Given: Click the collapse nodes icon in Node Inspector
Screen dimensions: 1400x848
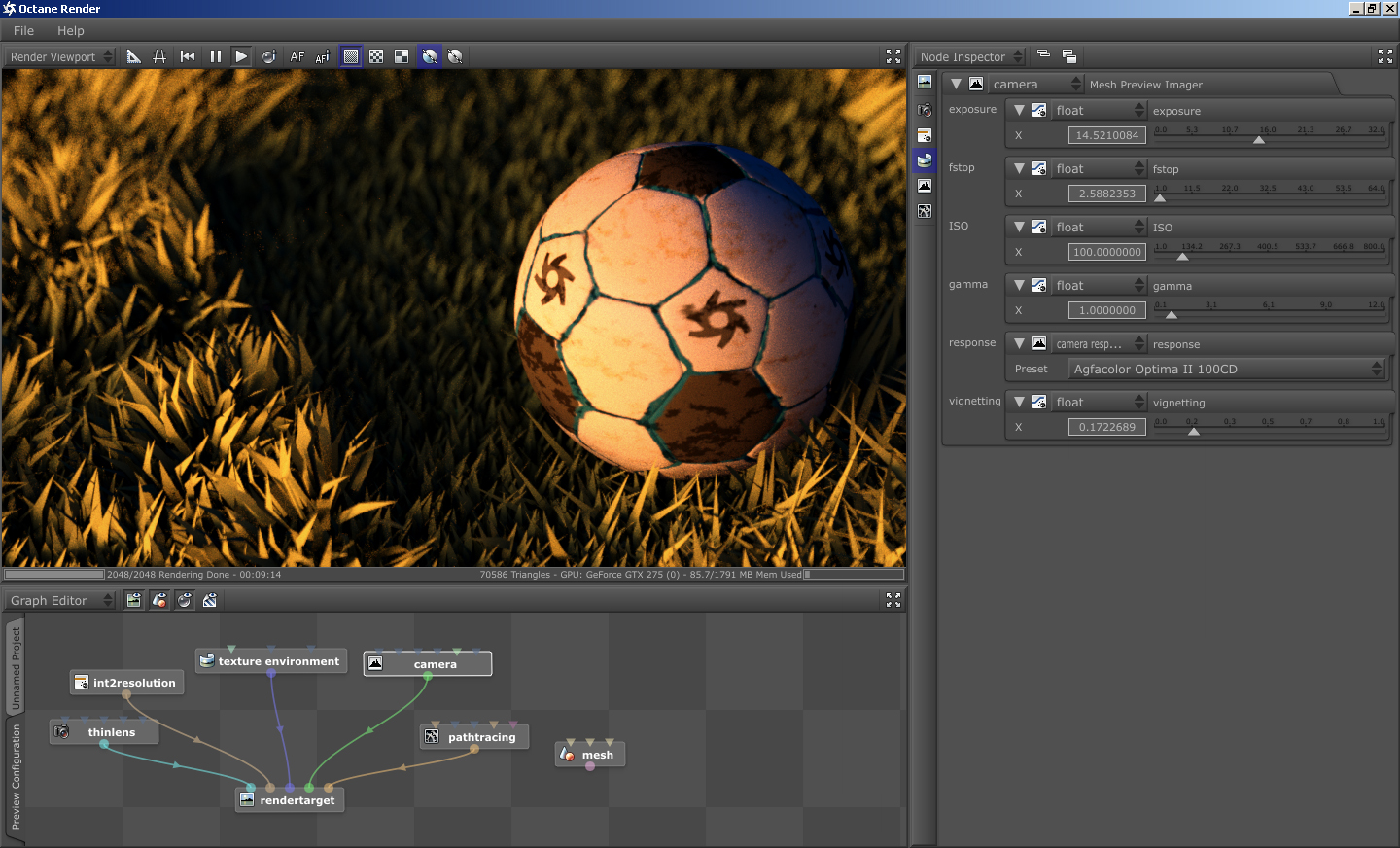Looking at the screenshot, I should (1043, 54).
